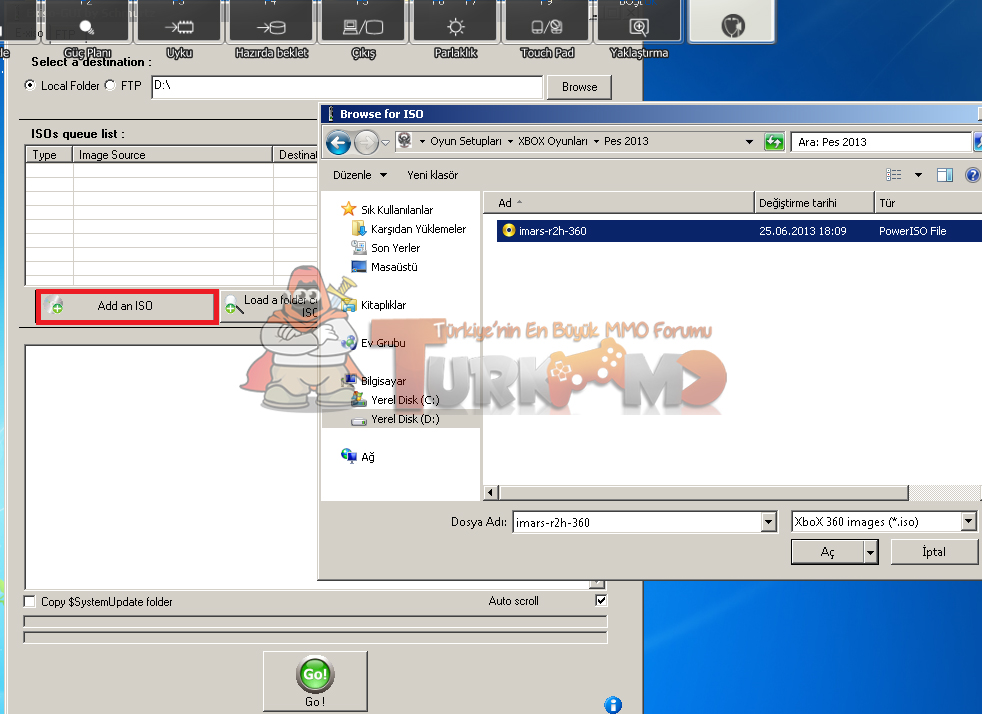Go back in Browse for ISO dialog

point(338,142)
